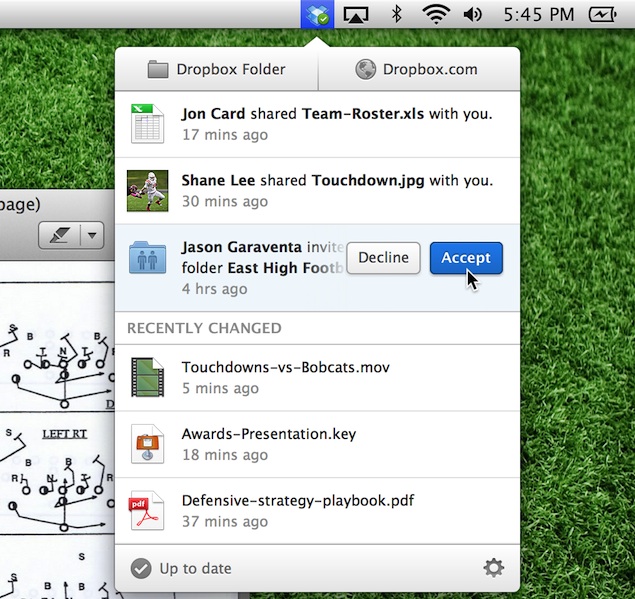The height and width of the screenshot is (599, 635).
Task: Click the Awards-Presentation.key Keynote icon
Action: 147,444
